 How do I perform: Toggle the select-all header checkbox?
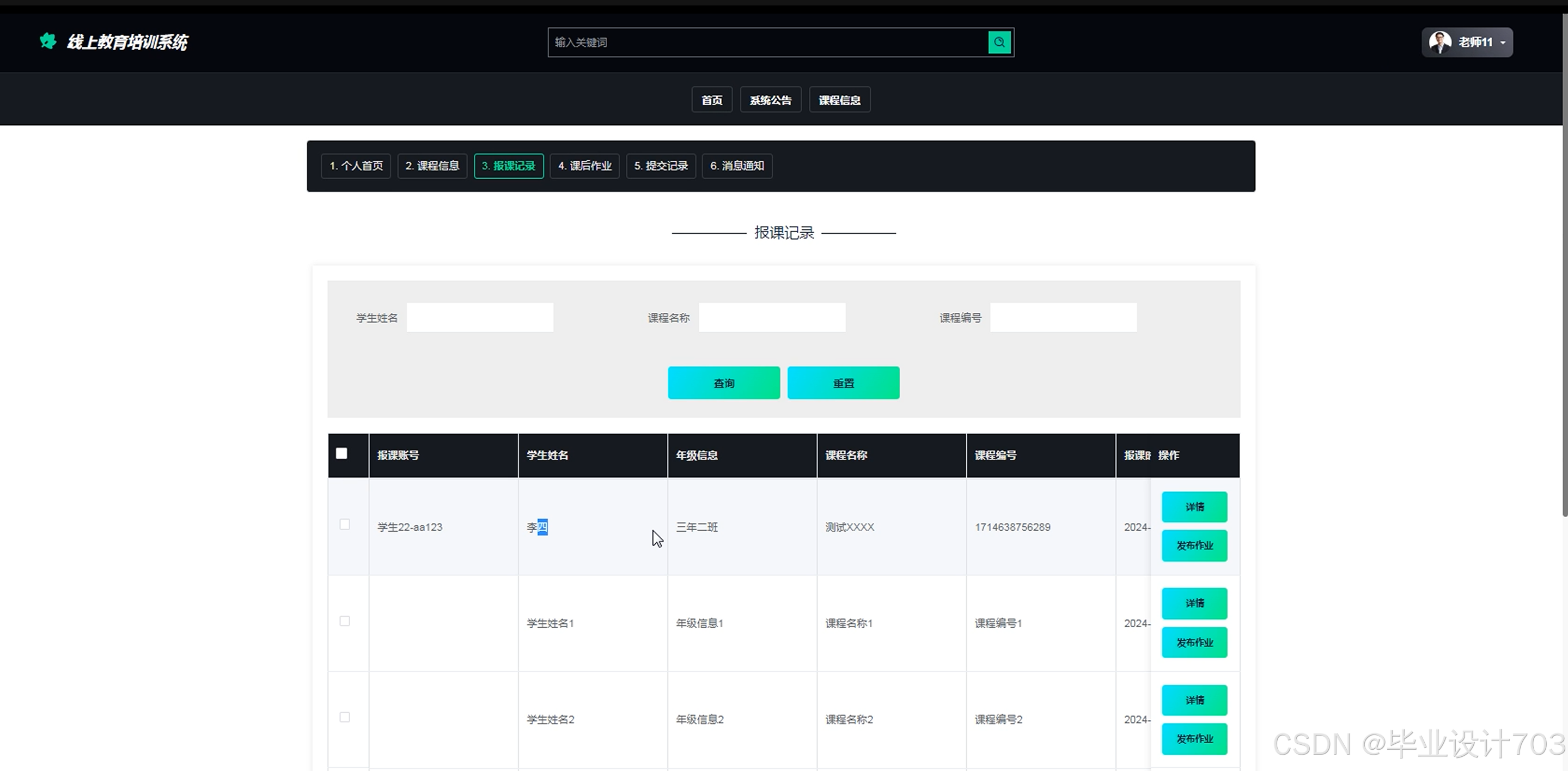click(x=341, y=453)
